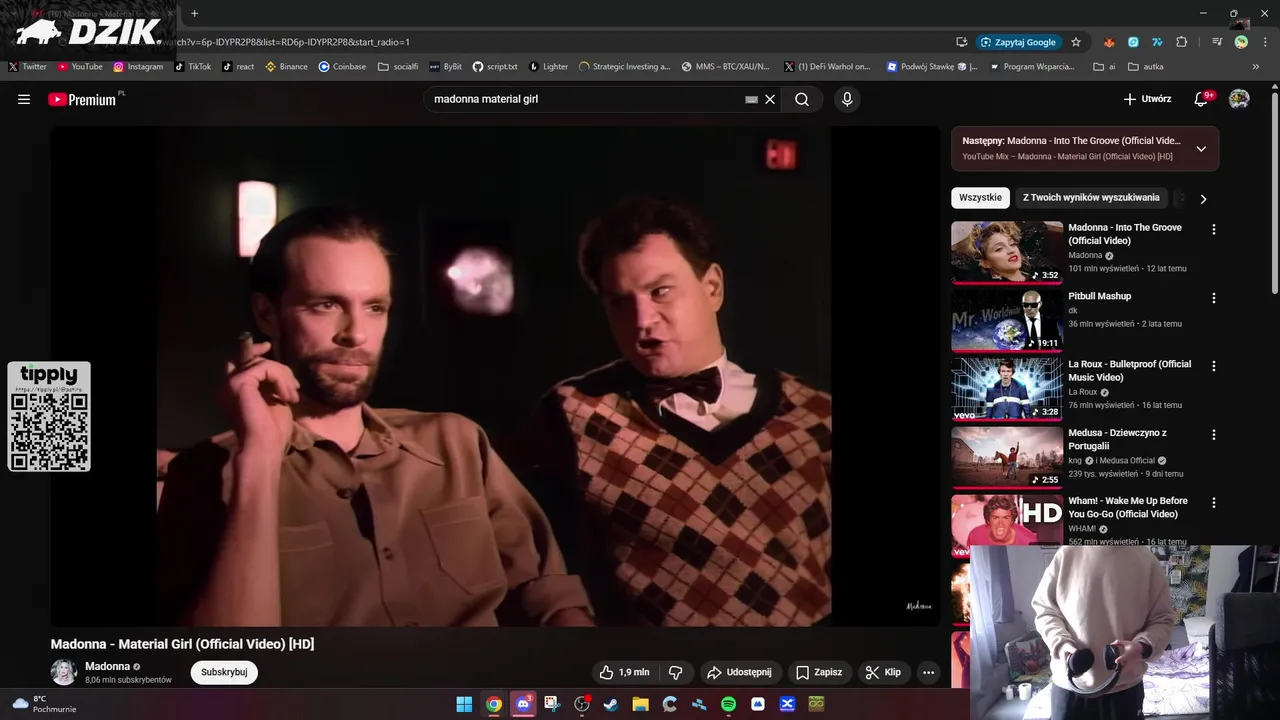Open YouTube account avatar menu
This screenshot has width=1280, height=720.
(1239, 99)
